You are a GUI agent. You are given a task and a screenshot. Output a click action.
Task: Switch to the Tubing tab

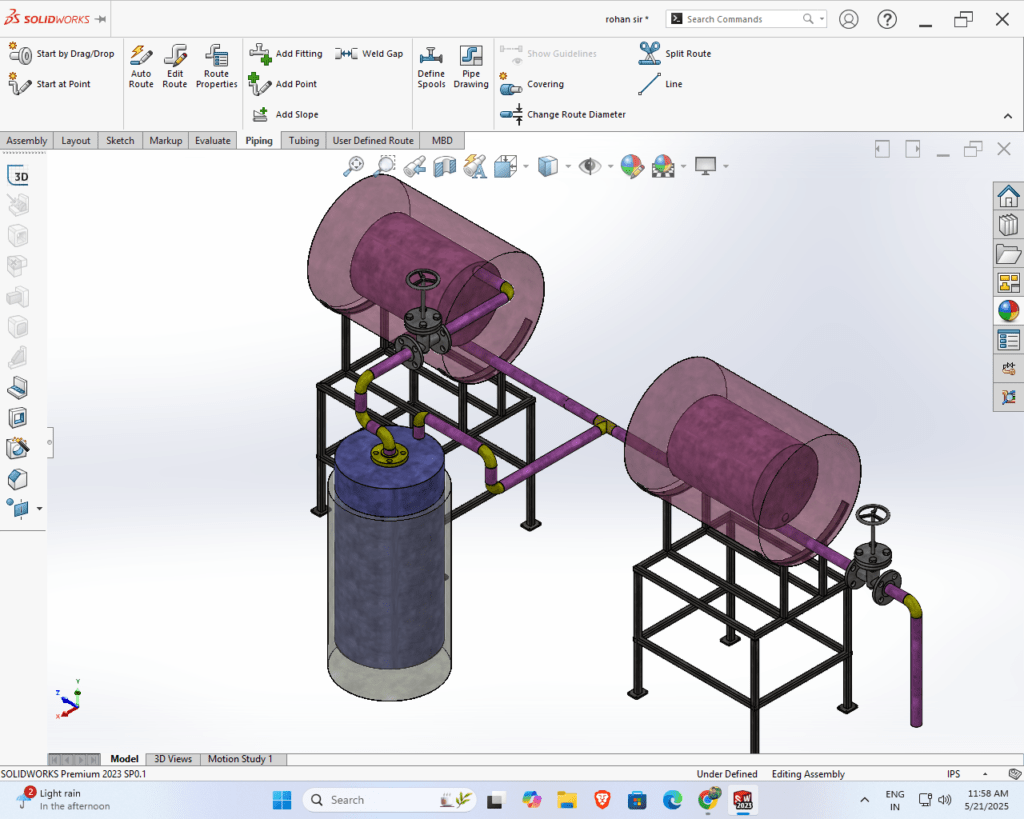pyautogui.click(x=304, y=141)
